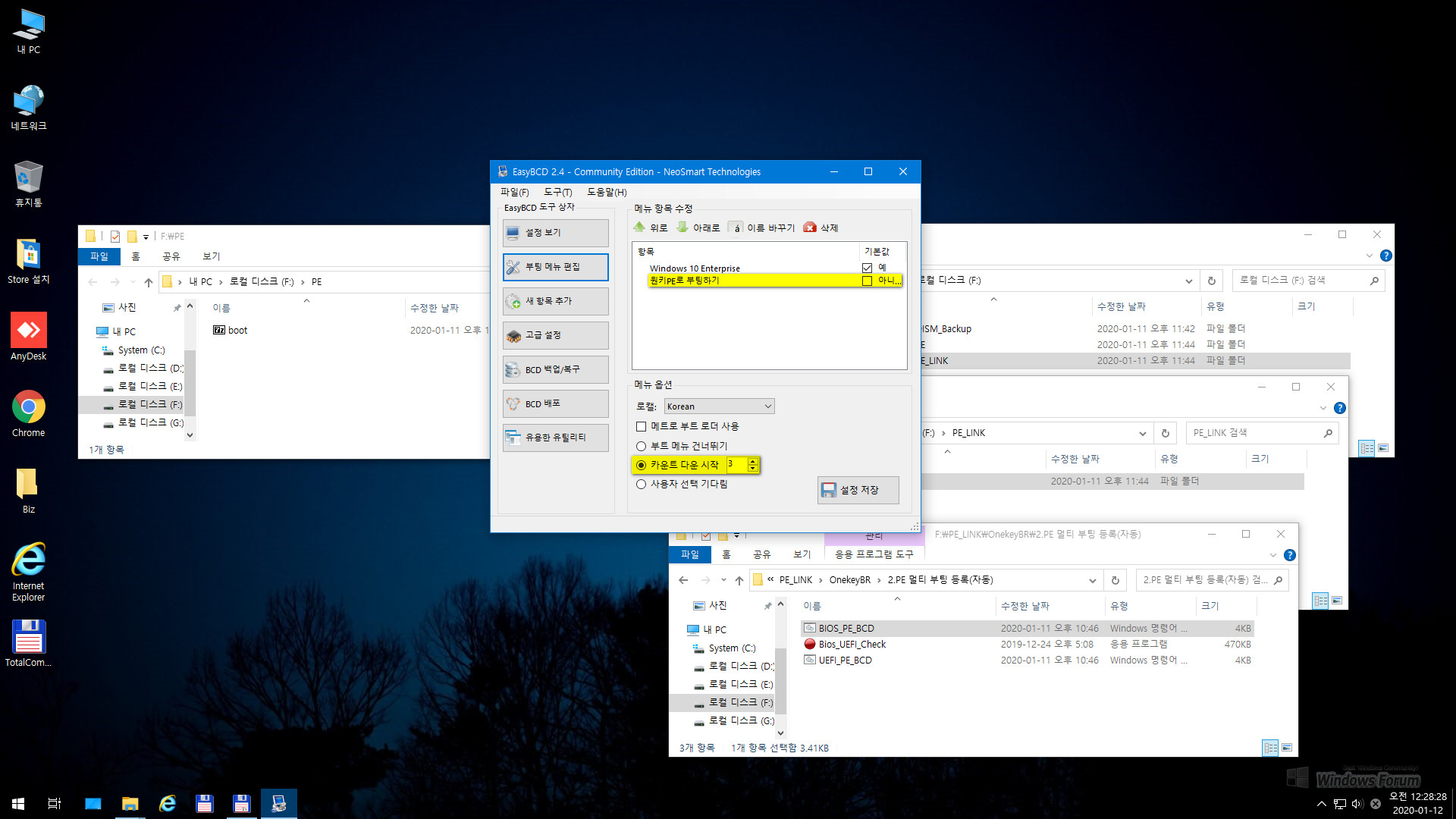The height and width of the screenshot is (819, 1456).
Task: Select 원키PE로 부팅하기 boot entry
Action: click(x=684, y=281)
